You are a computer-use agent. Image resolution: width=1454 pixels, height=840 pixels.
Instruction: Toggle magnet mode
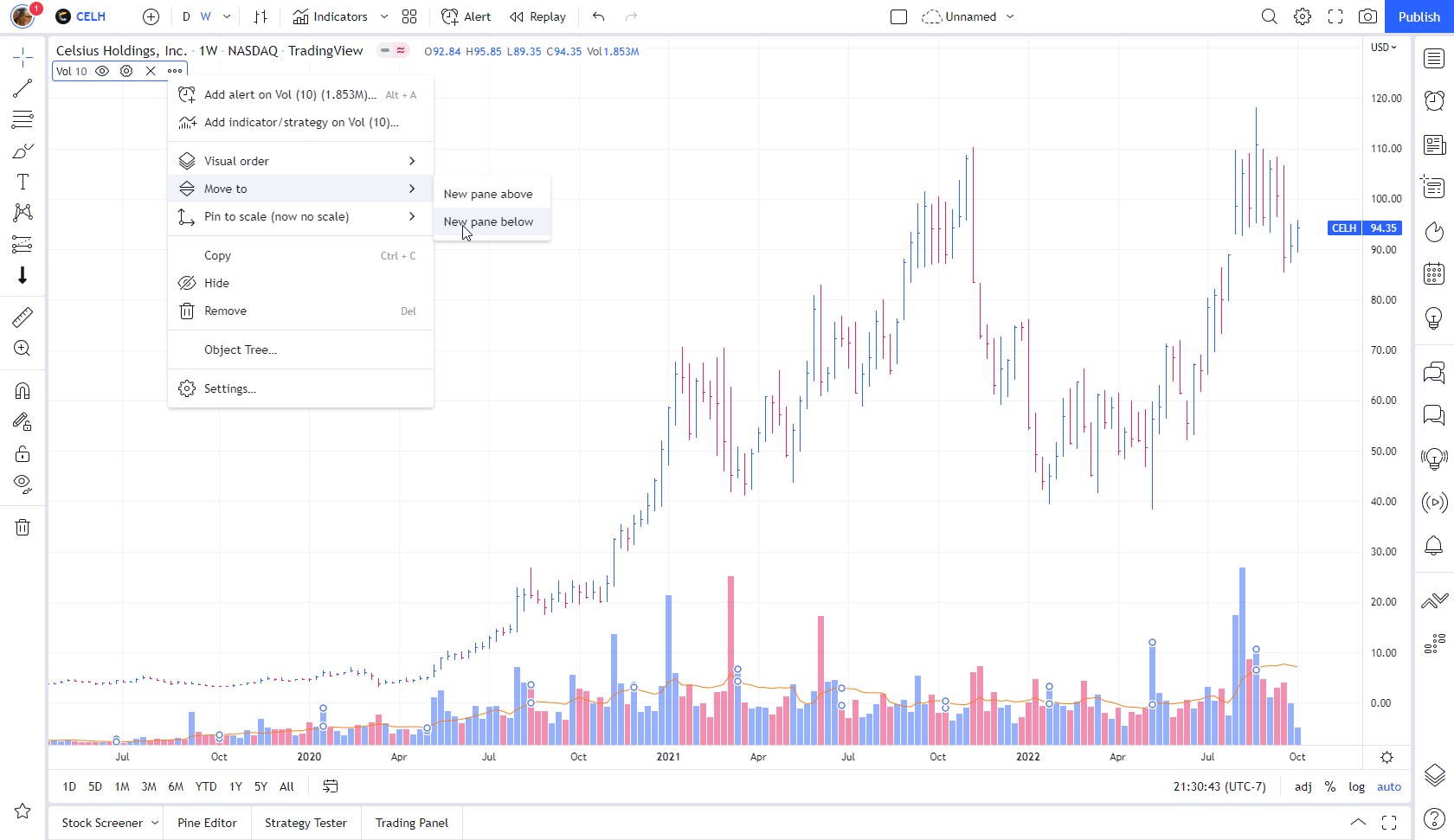23,391
